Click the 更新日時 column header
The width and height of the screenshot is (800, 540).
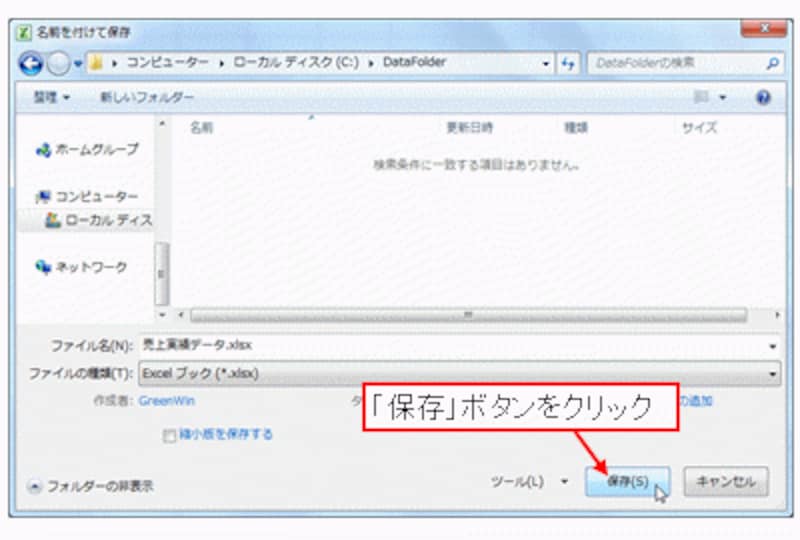coord(470,128)
